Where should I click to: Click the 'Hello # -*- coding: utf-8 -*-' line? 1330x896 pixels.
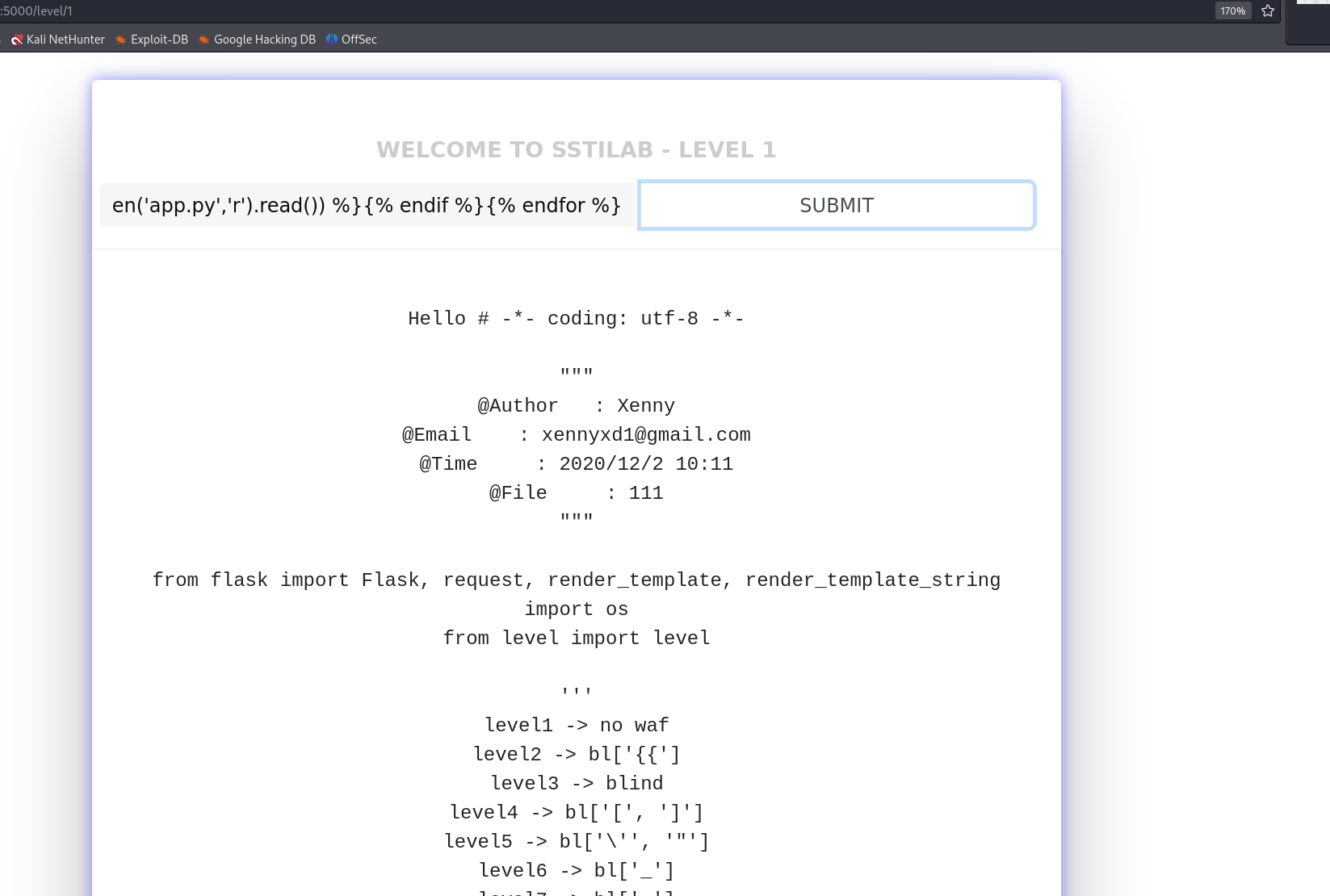(577, 319)
